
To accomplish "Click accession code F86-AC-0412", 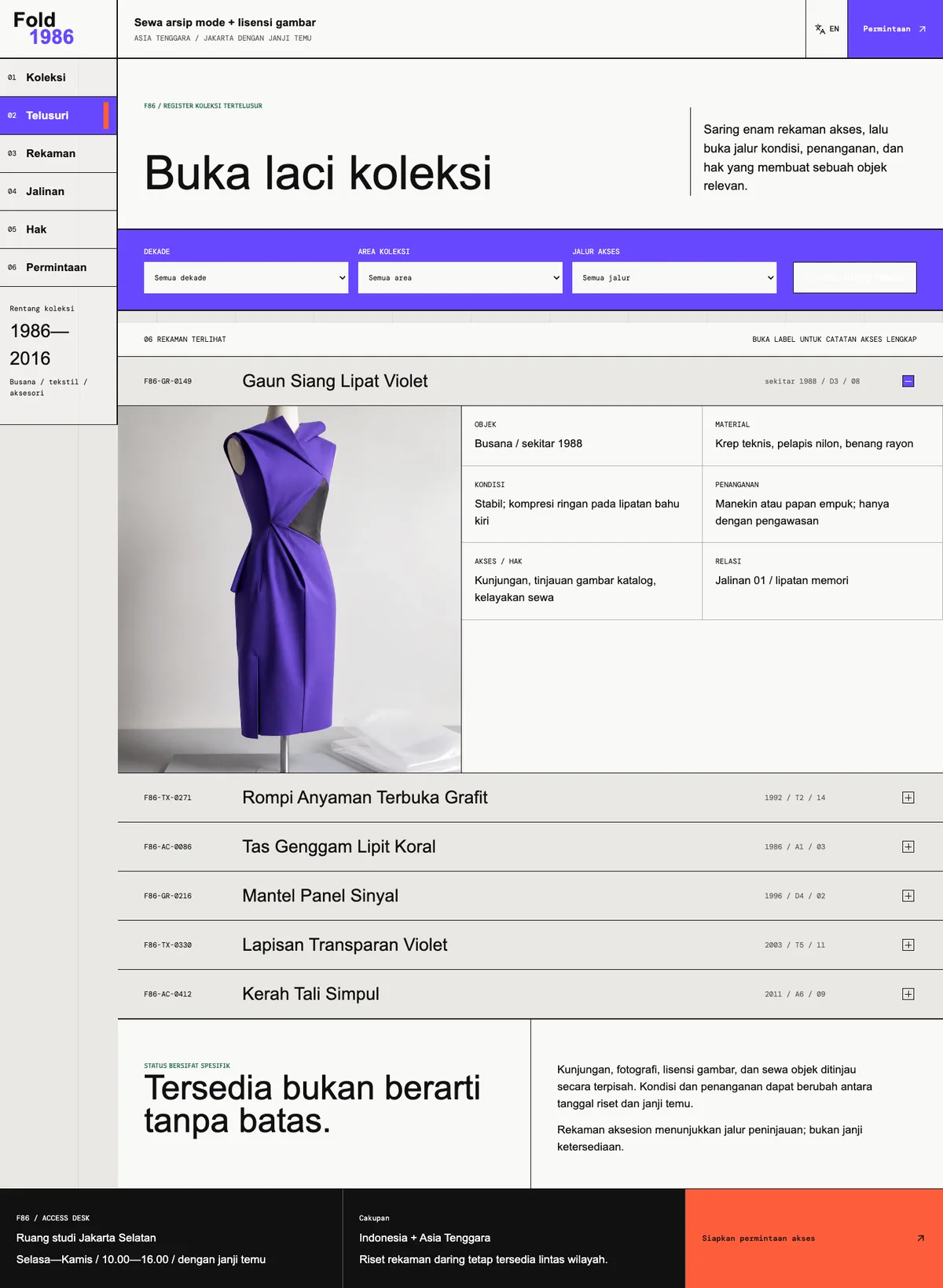I will coord(167,994).
